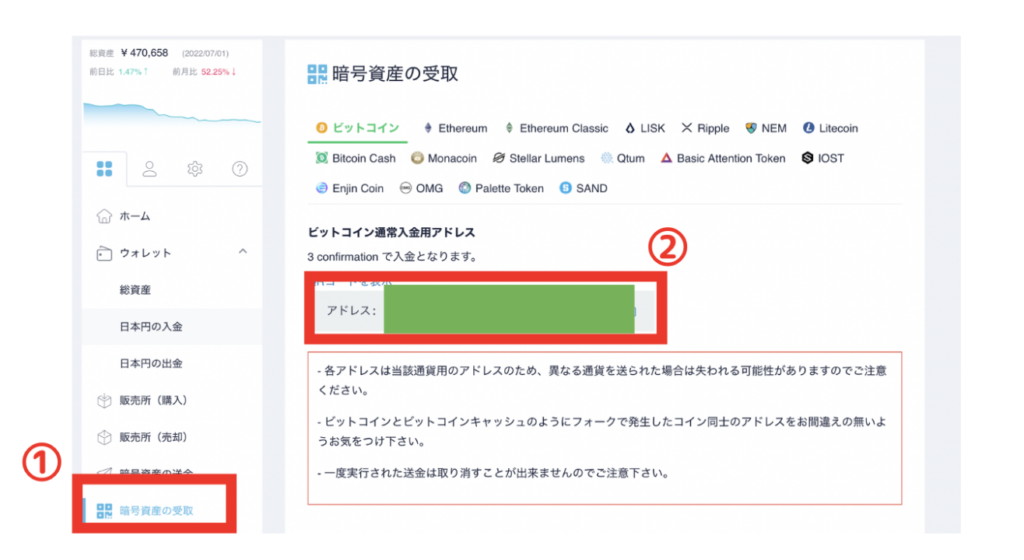Viewport: 1024px width, 560px height.
Task: Select the Ripple currency tab
Action: click(x=705, y=128)
